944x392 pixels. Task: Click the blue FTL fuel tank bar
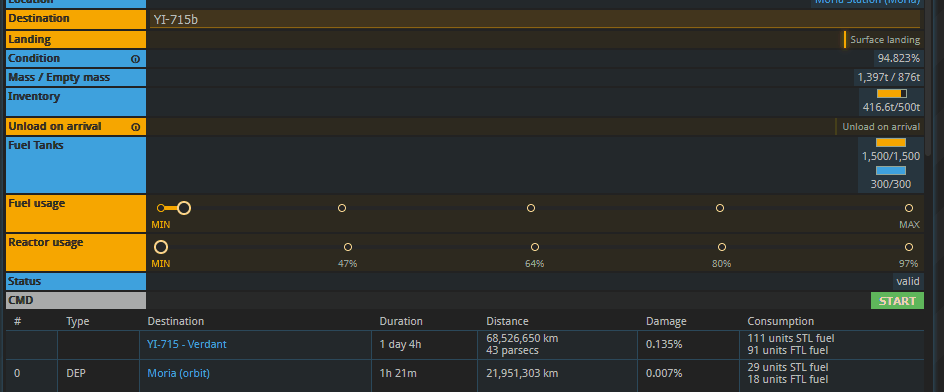click(891, 170)
